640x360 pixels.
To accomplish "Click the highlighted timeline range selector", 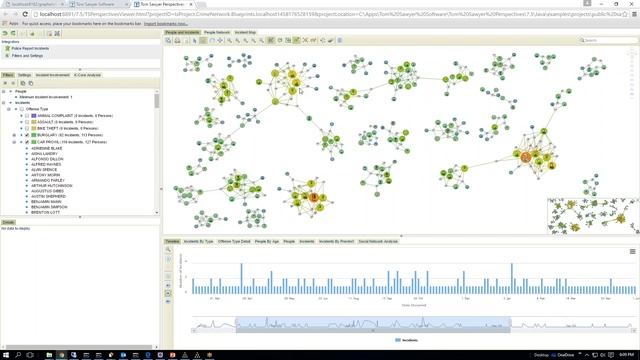I will coord(373,322).
